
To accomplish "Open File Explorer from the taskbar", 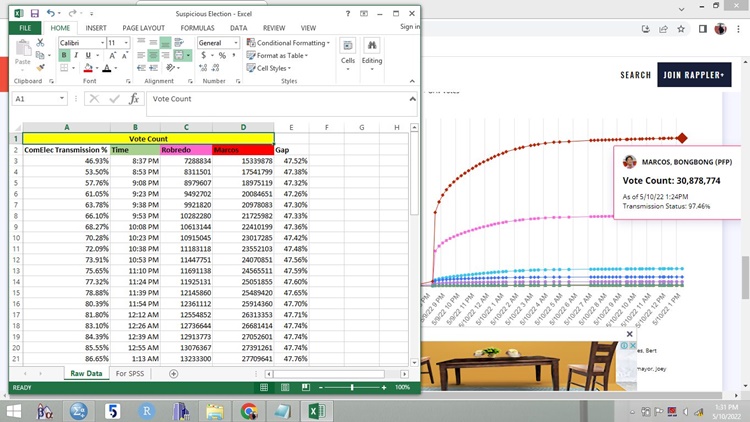I will (215, 411).
